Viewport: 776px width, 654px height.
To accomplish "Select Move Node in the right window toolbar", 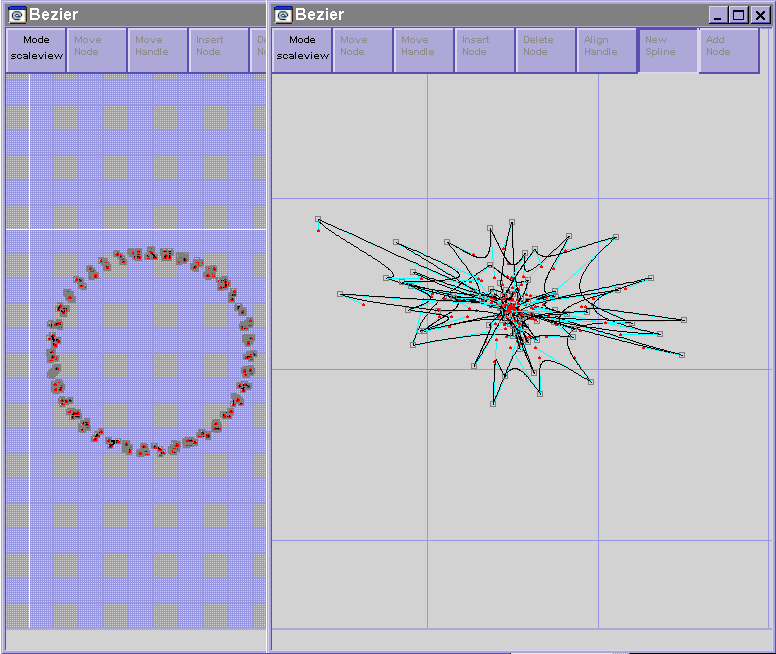I will click(363, 49).
